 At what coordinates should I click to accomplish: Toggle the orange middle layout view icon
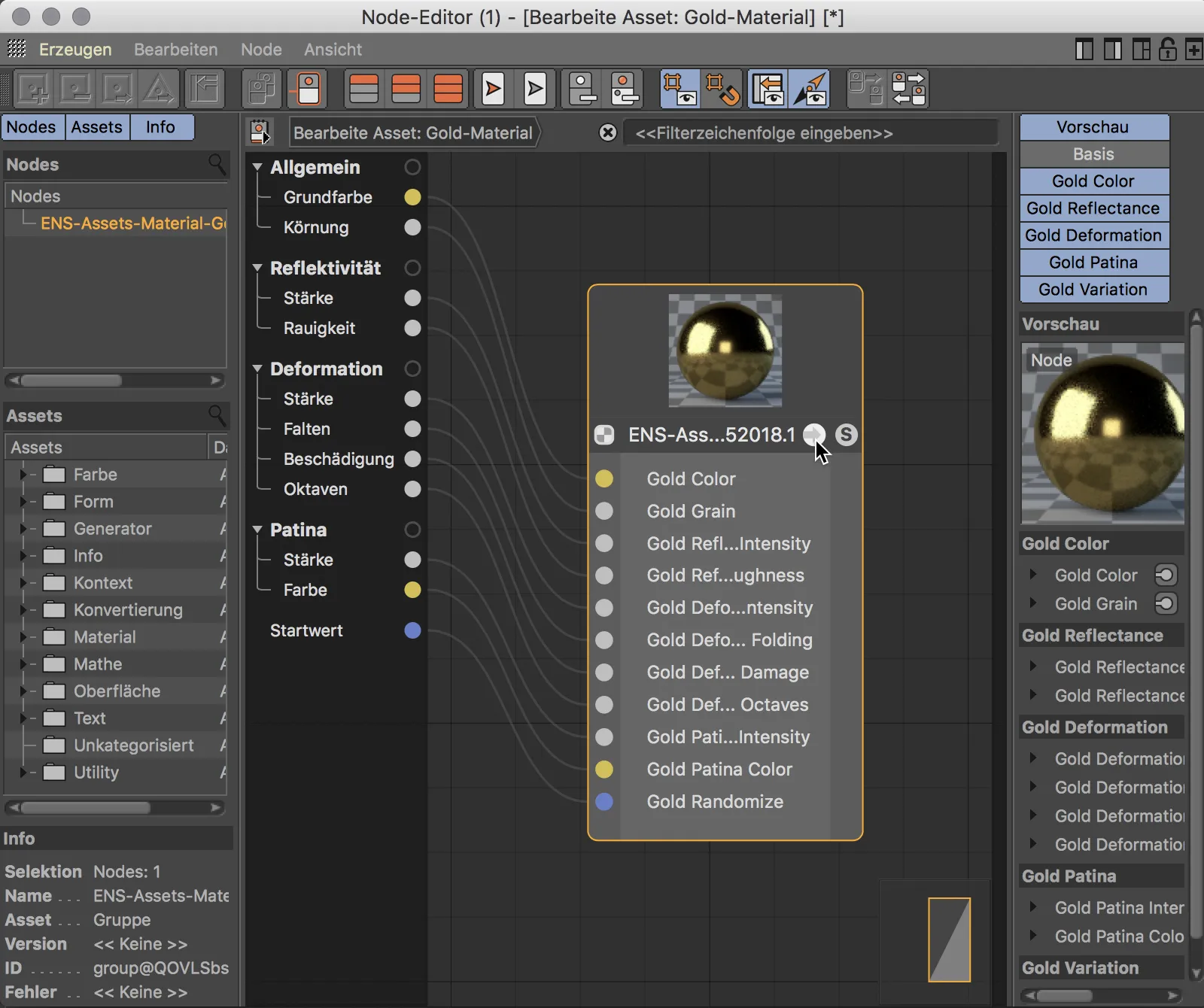pyautogui.click(x=406, y=88)
